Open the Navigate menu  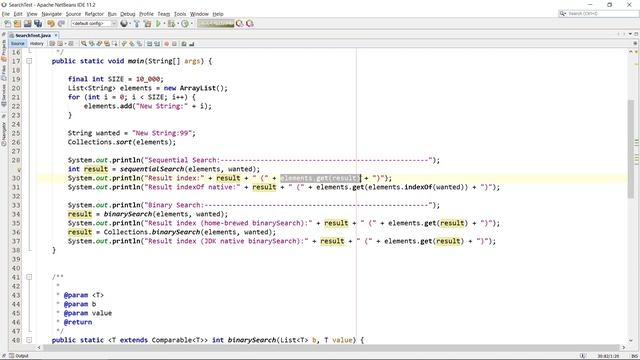[51, 14]
